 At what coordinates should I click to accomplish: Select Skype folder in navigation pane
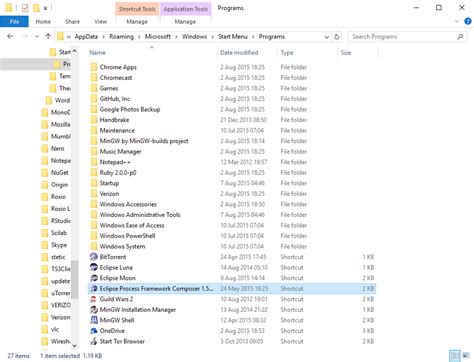tap(59, 245)
